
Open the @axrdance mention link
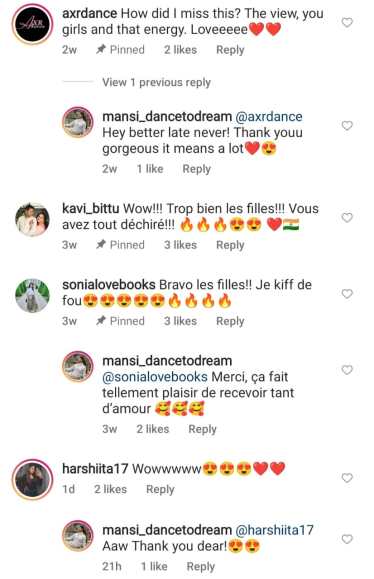[x=269, y=117]
